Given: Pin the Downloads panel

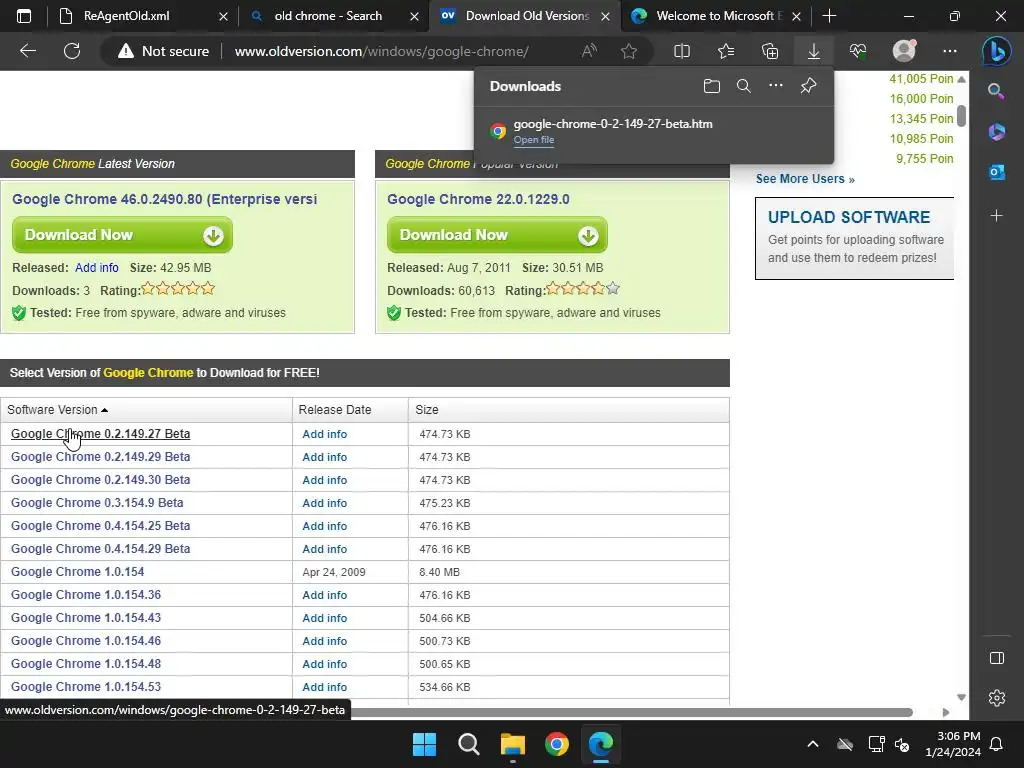Looking at the screenshot, I should (808, 86).
